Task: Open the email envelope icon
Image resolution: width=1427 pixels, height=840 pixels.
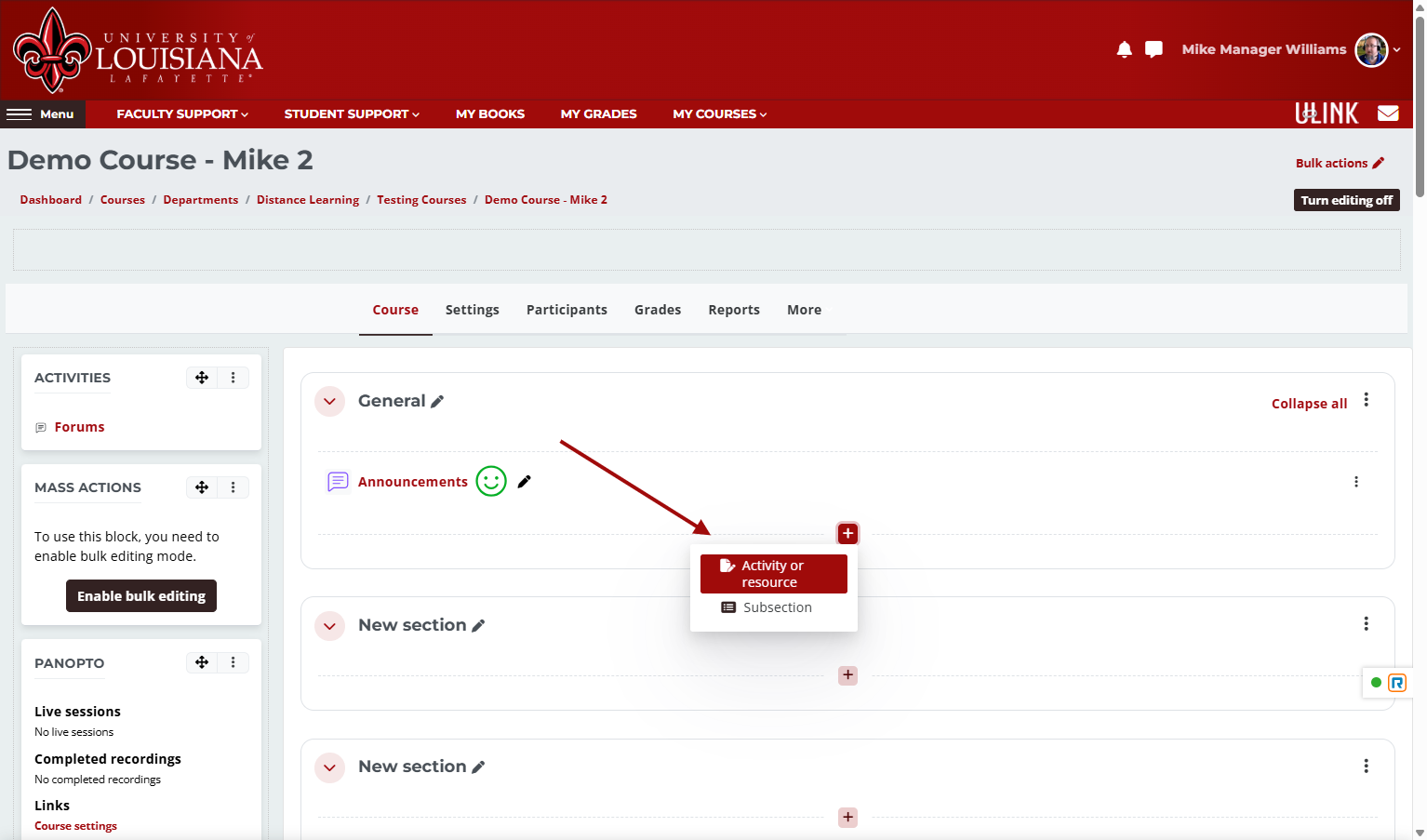Action: point(1388,113)
